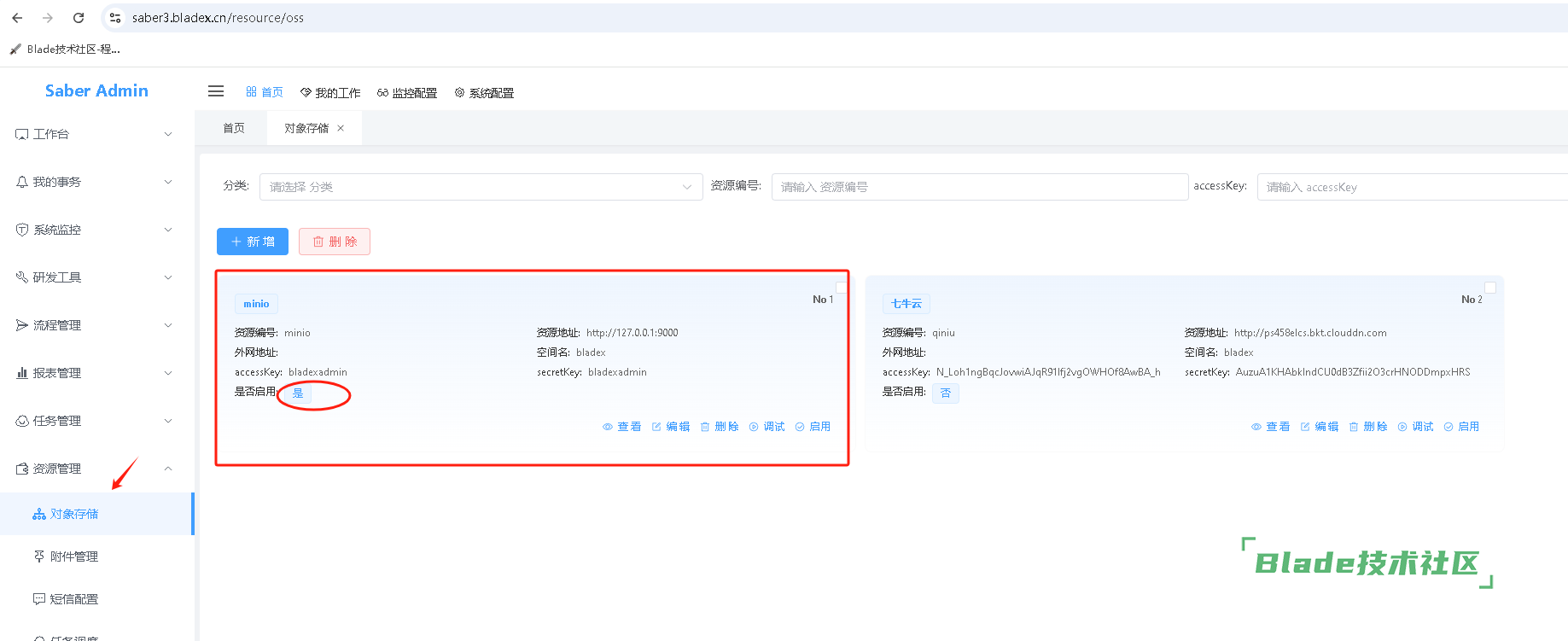Focus the accessKey search input
1568x641 pixels.
1413,187
